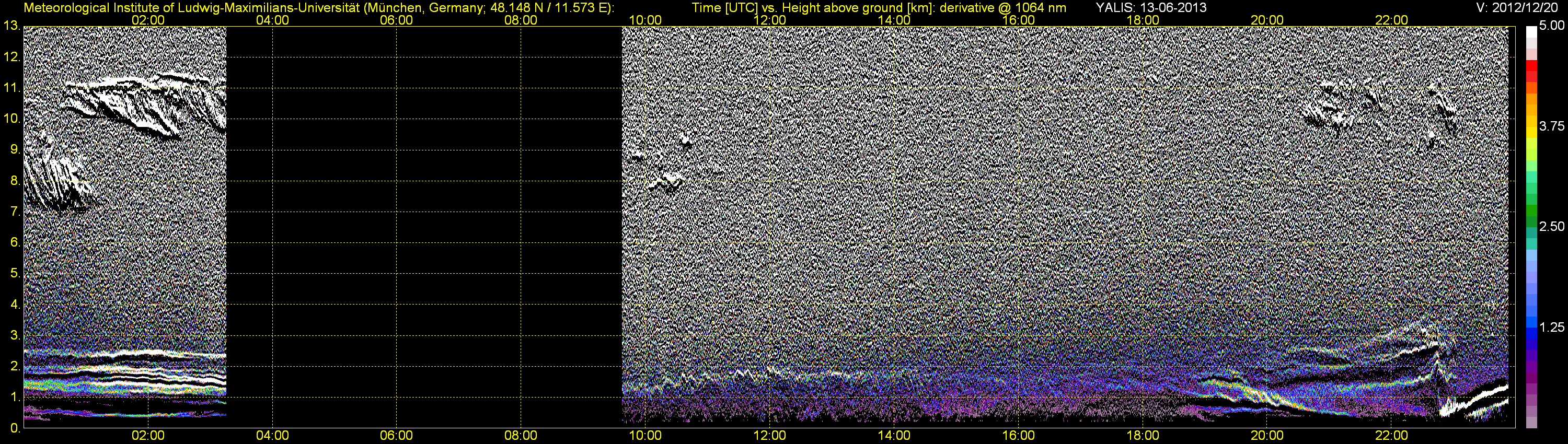Click 04:00 on the upper time axis

(x=272, y=20)
